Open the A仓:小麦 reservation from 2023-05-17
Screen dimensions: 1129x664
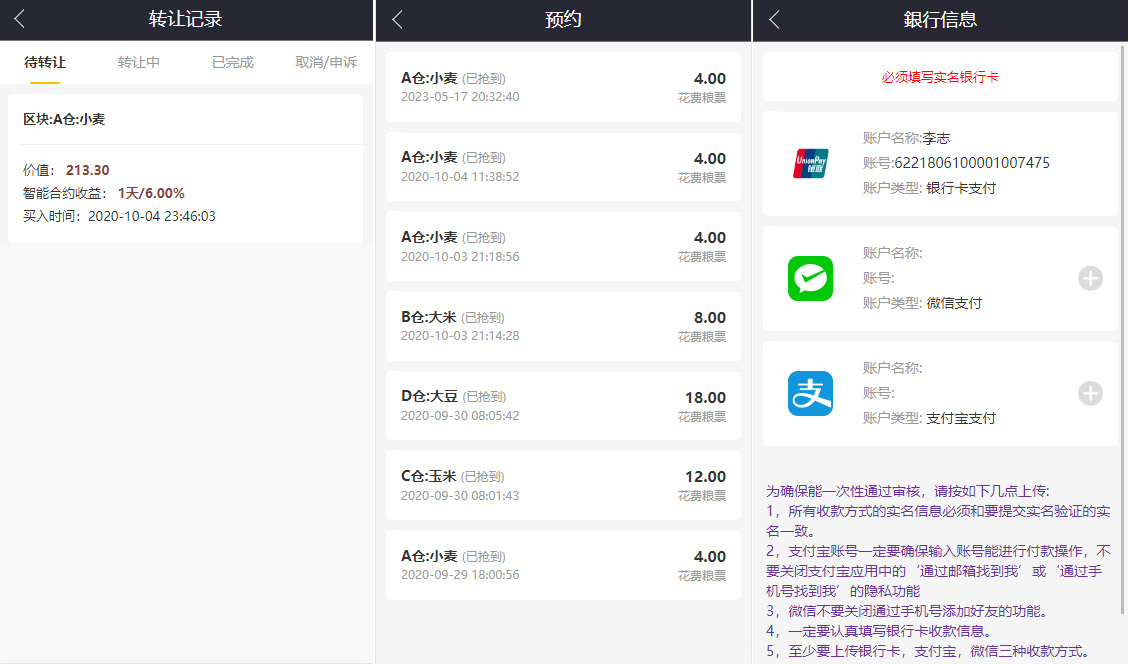[x=563, y=88]
